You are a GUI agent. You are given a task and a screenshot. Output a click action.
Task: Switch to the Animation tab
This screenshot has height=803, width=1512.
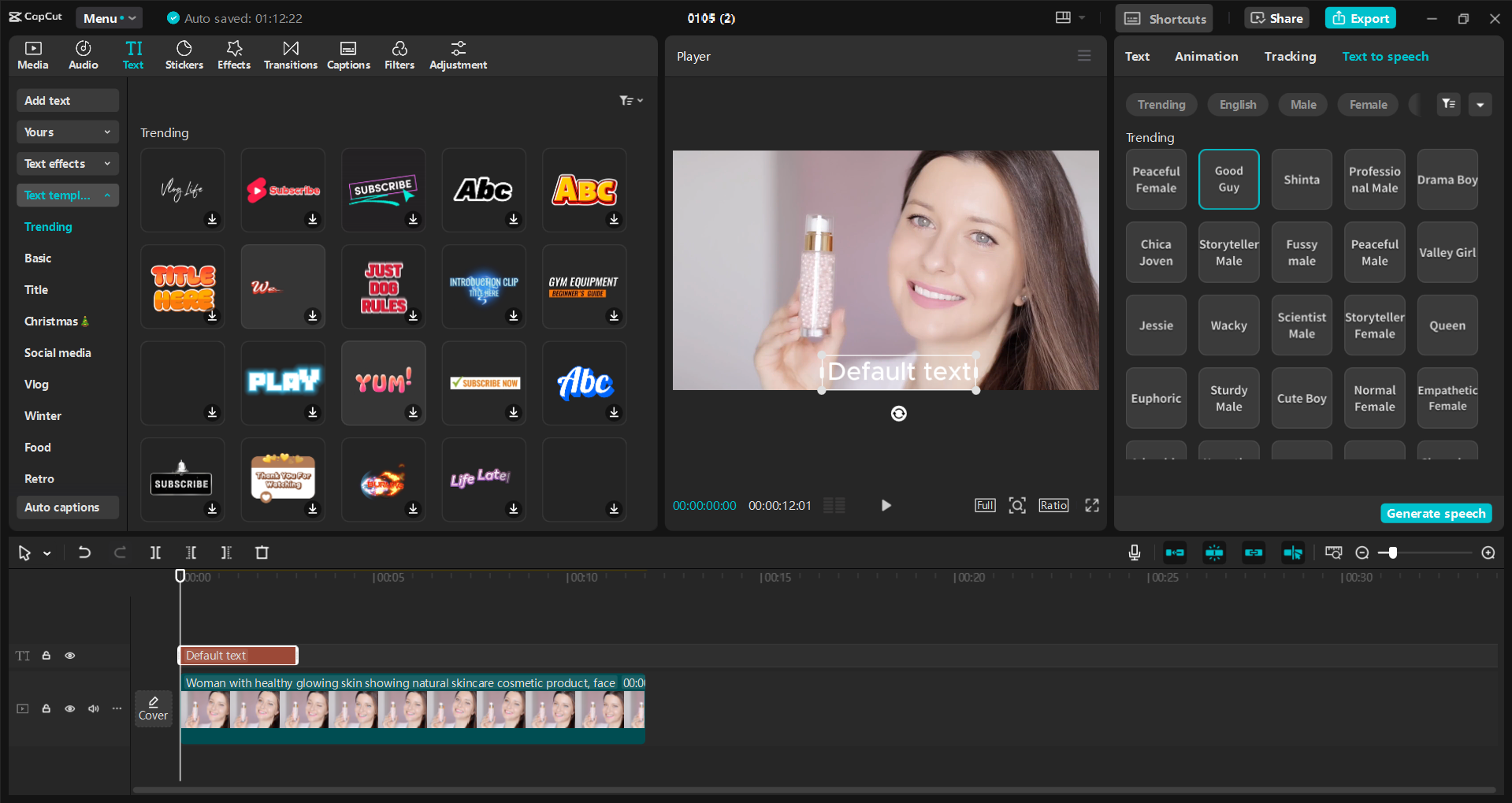1206,56
